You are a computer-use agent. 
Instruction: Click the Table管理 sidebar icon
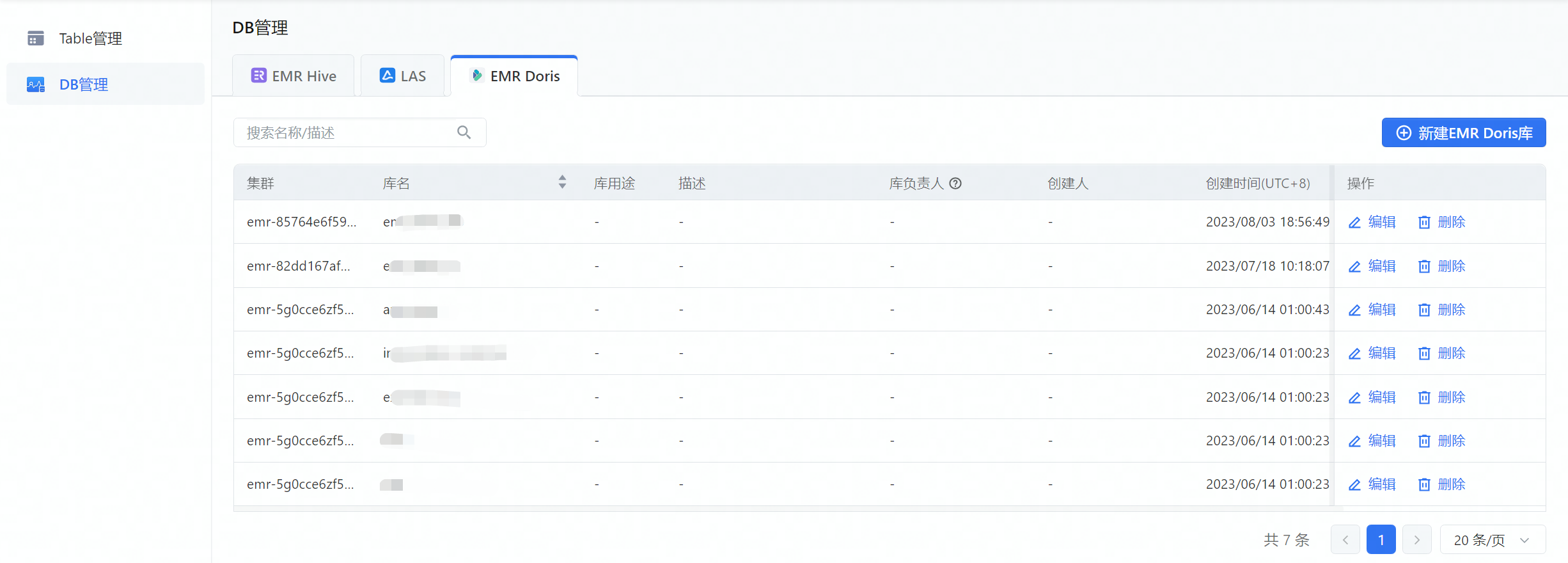36,38
